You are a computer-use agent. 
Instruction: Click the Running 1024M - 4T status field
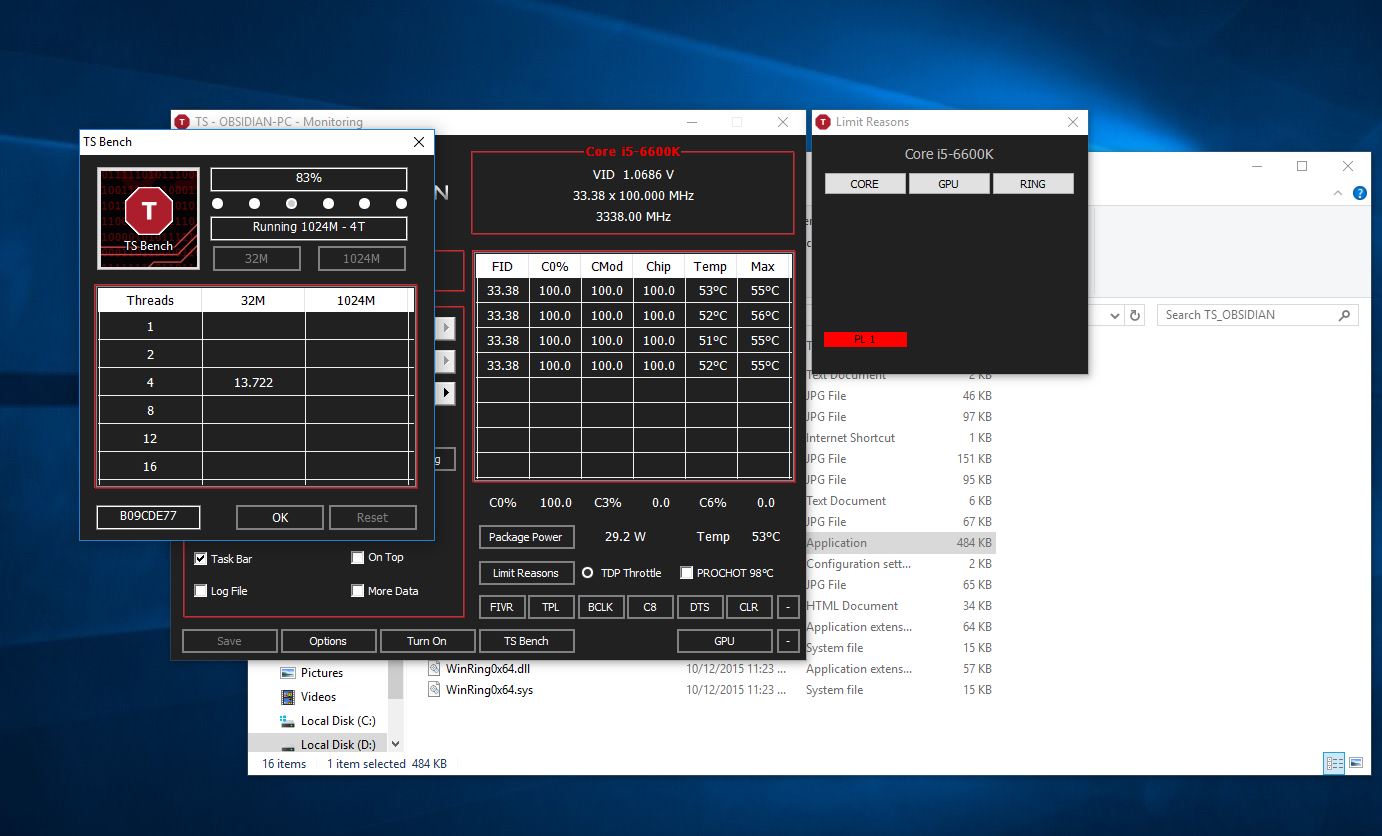(x=309, y=228)
